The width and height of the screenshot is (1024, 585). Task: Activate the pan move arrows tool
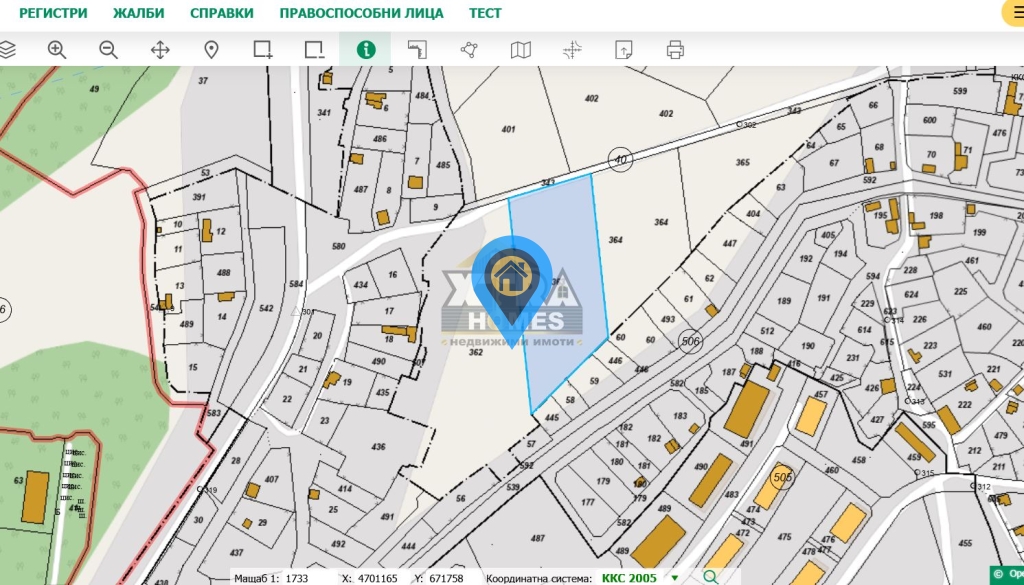pos(160,50)
